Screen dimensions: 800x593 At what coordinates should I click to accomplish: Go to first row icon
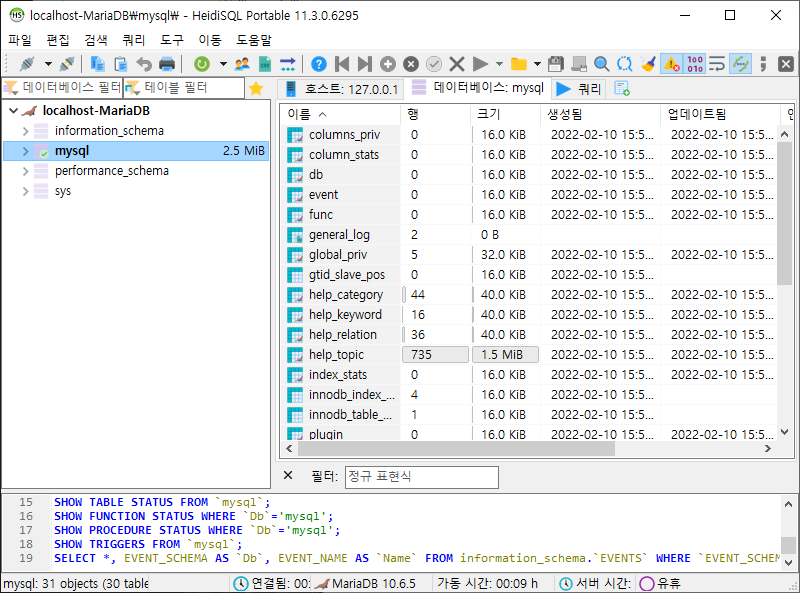[x=342, y=64]
